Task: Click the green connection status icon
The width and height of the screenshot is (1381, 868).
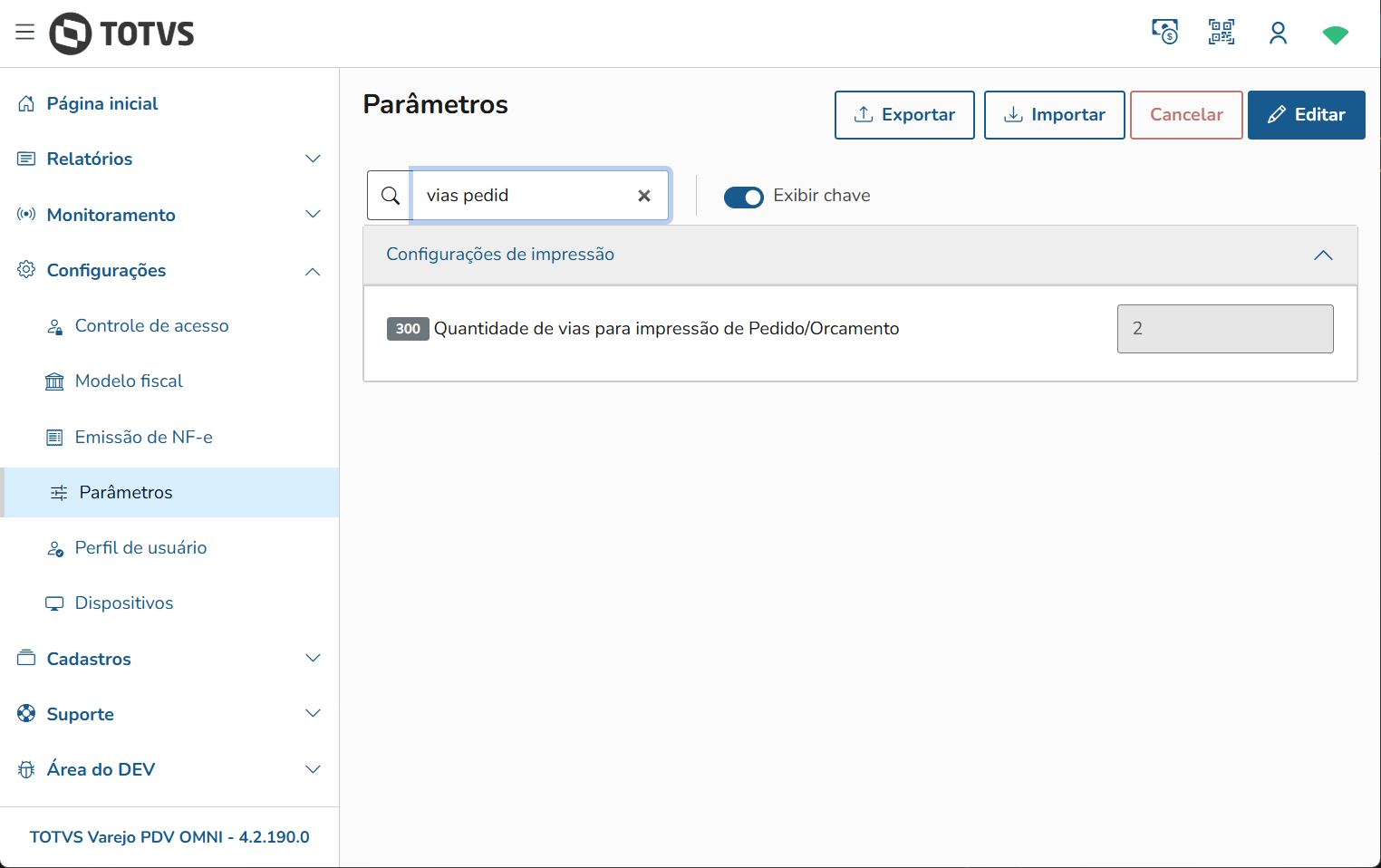Action: click(x=1335, y=35)
